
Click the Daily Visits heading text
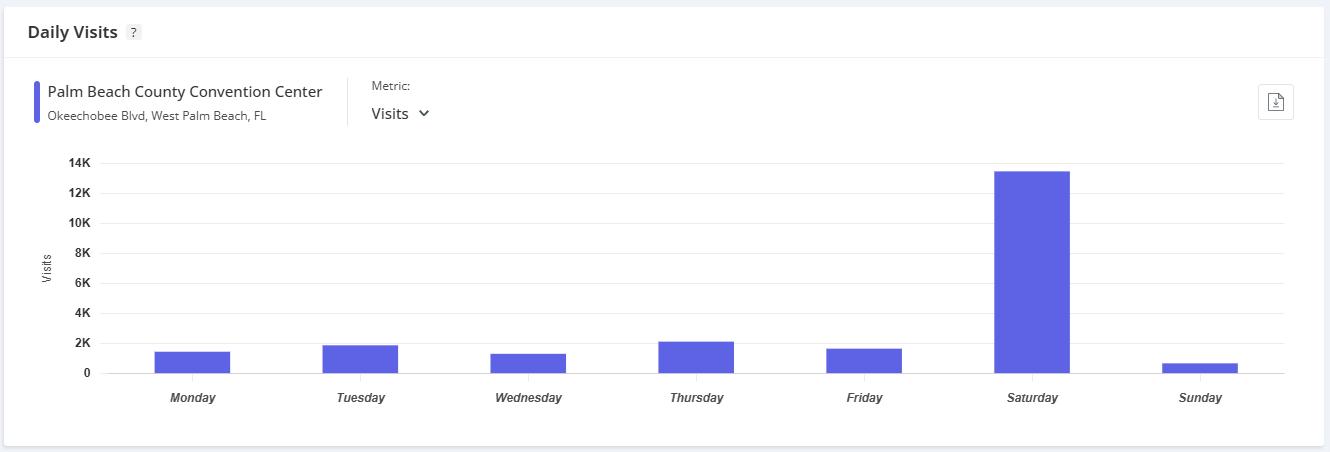[72, 33]
